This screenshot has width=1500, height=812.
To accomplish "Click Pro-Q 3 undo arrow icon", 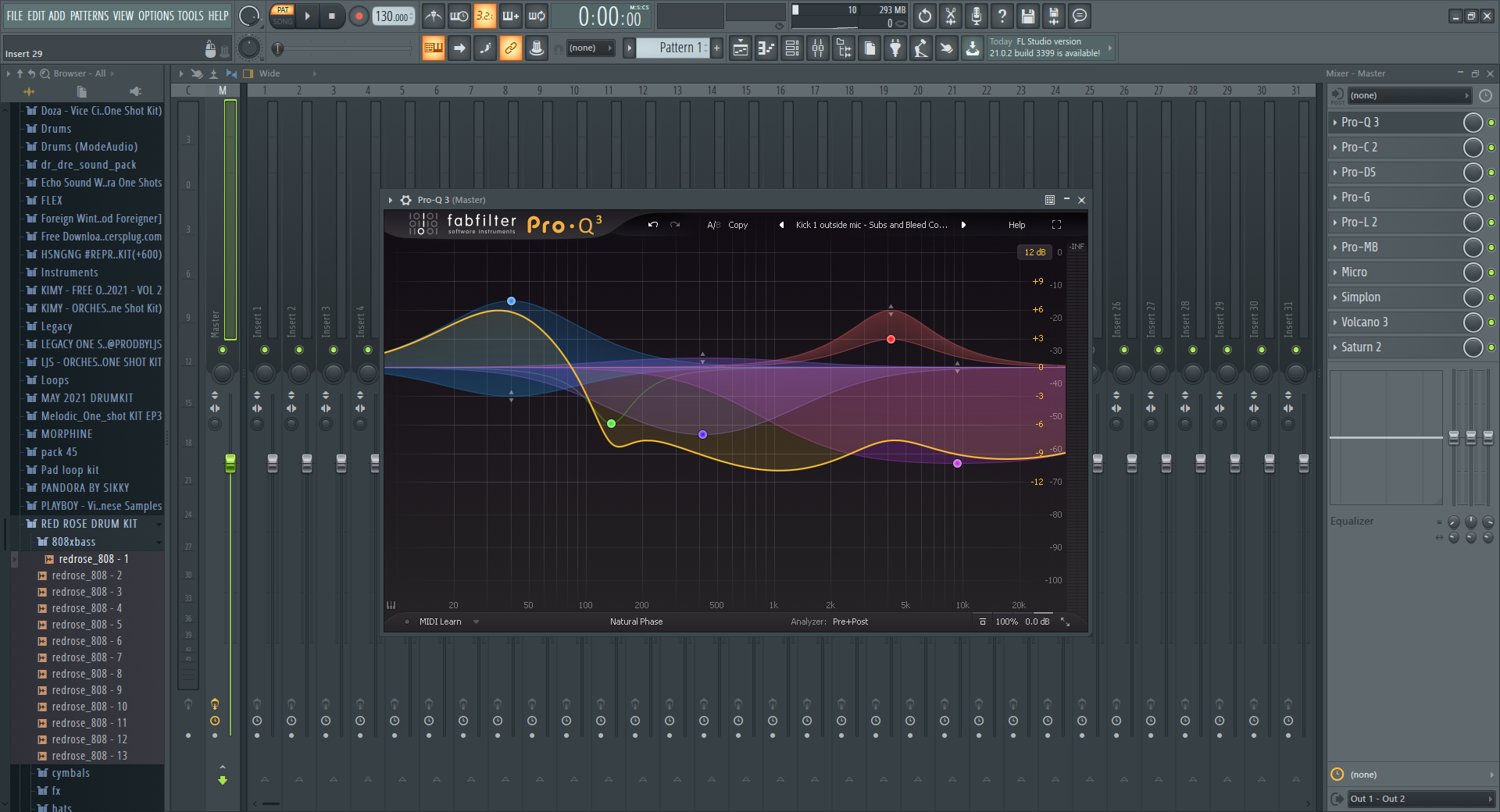I will 653,225.
